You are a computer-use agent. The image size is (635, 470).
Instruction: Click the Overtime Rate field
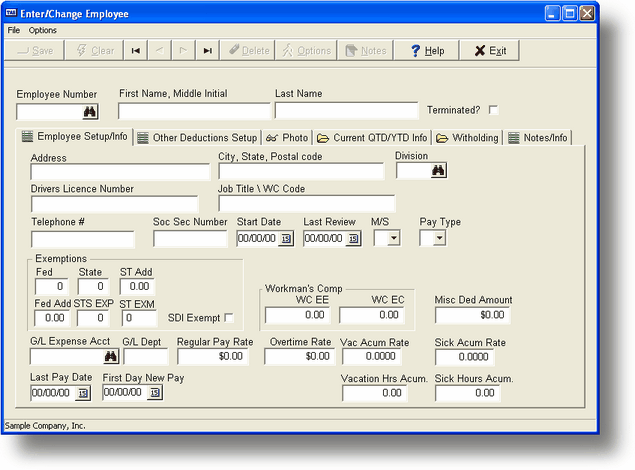pyautogui.click(x=300, y=357)
